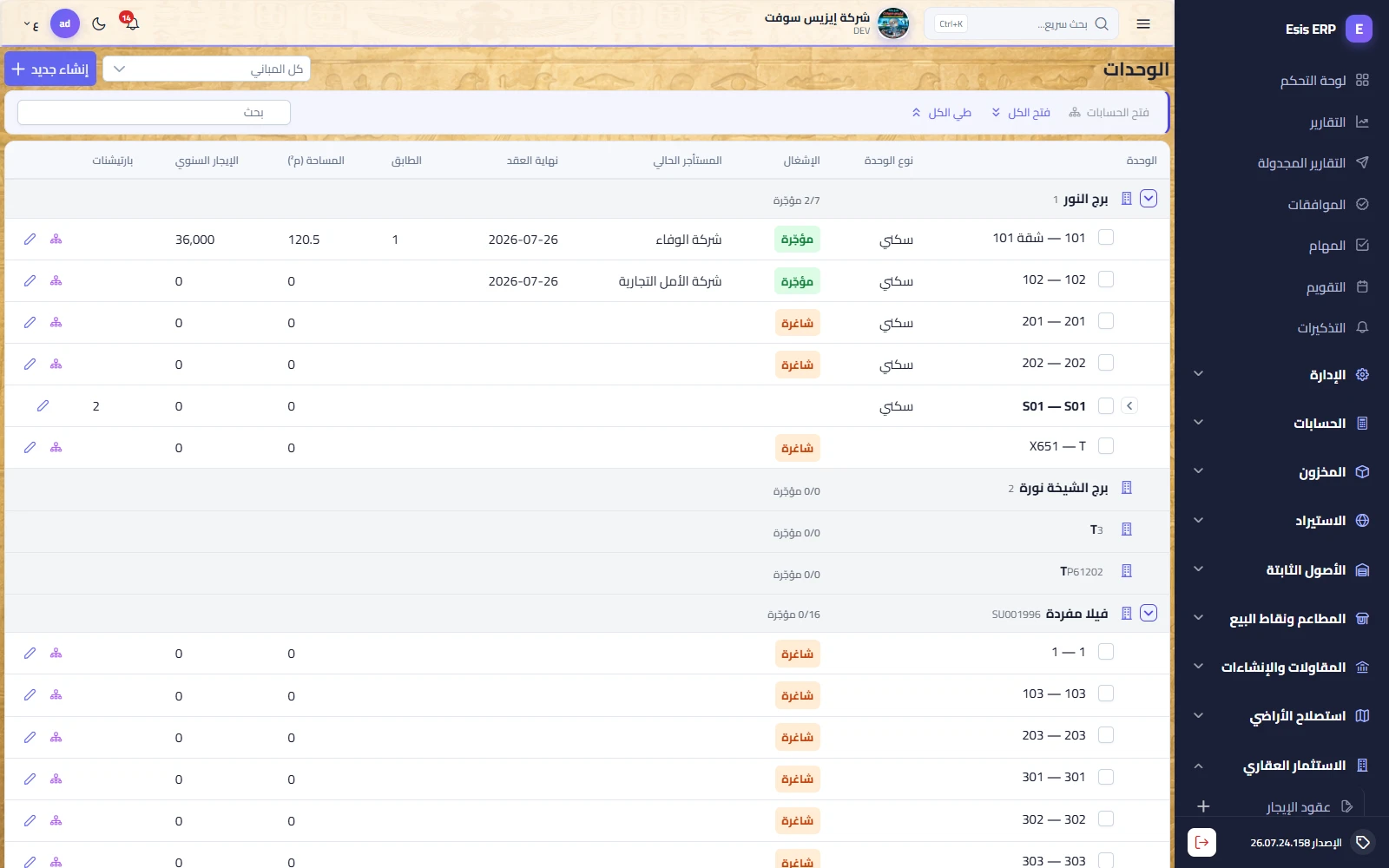Collapse the فيلا مفردة group

click(1149, 613)
